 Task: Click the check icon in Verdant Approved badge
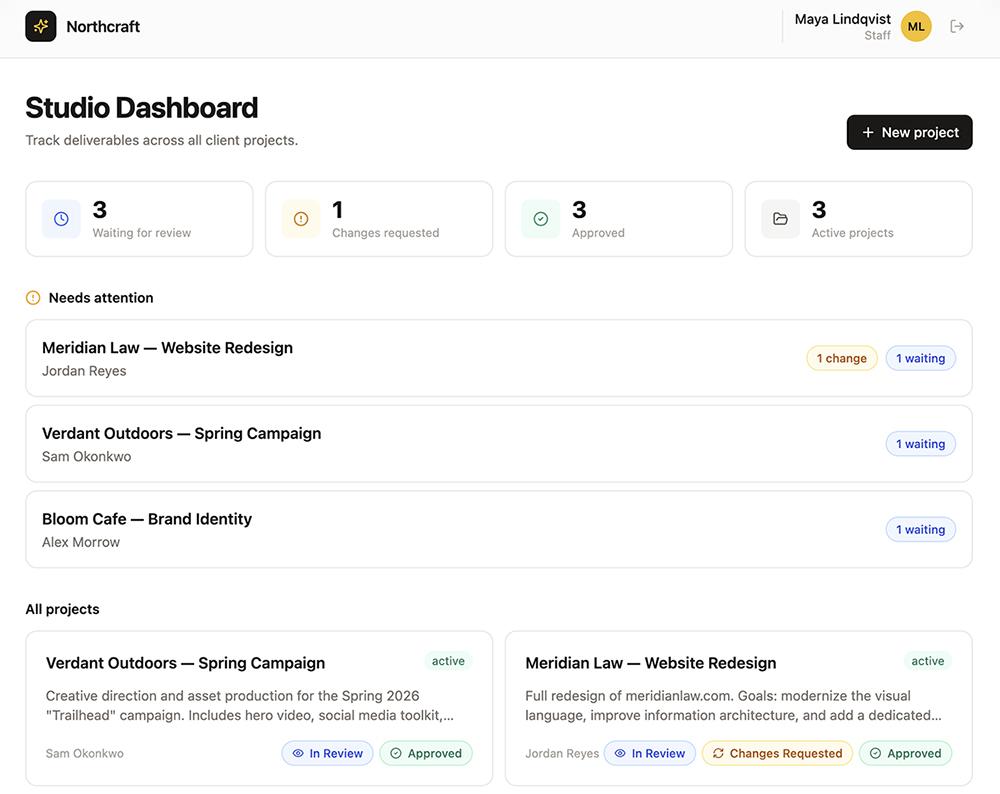395,753
